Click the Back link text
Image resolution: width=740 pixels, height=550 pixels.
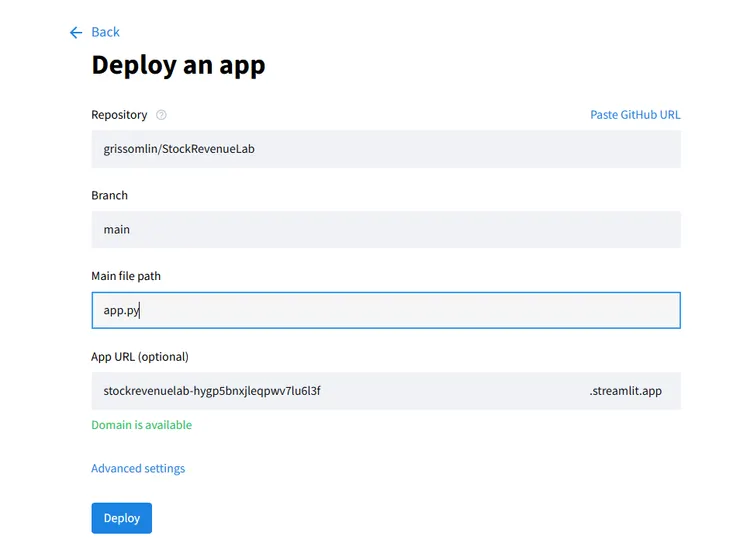[x=105, y=33]
